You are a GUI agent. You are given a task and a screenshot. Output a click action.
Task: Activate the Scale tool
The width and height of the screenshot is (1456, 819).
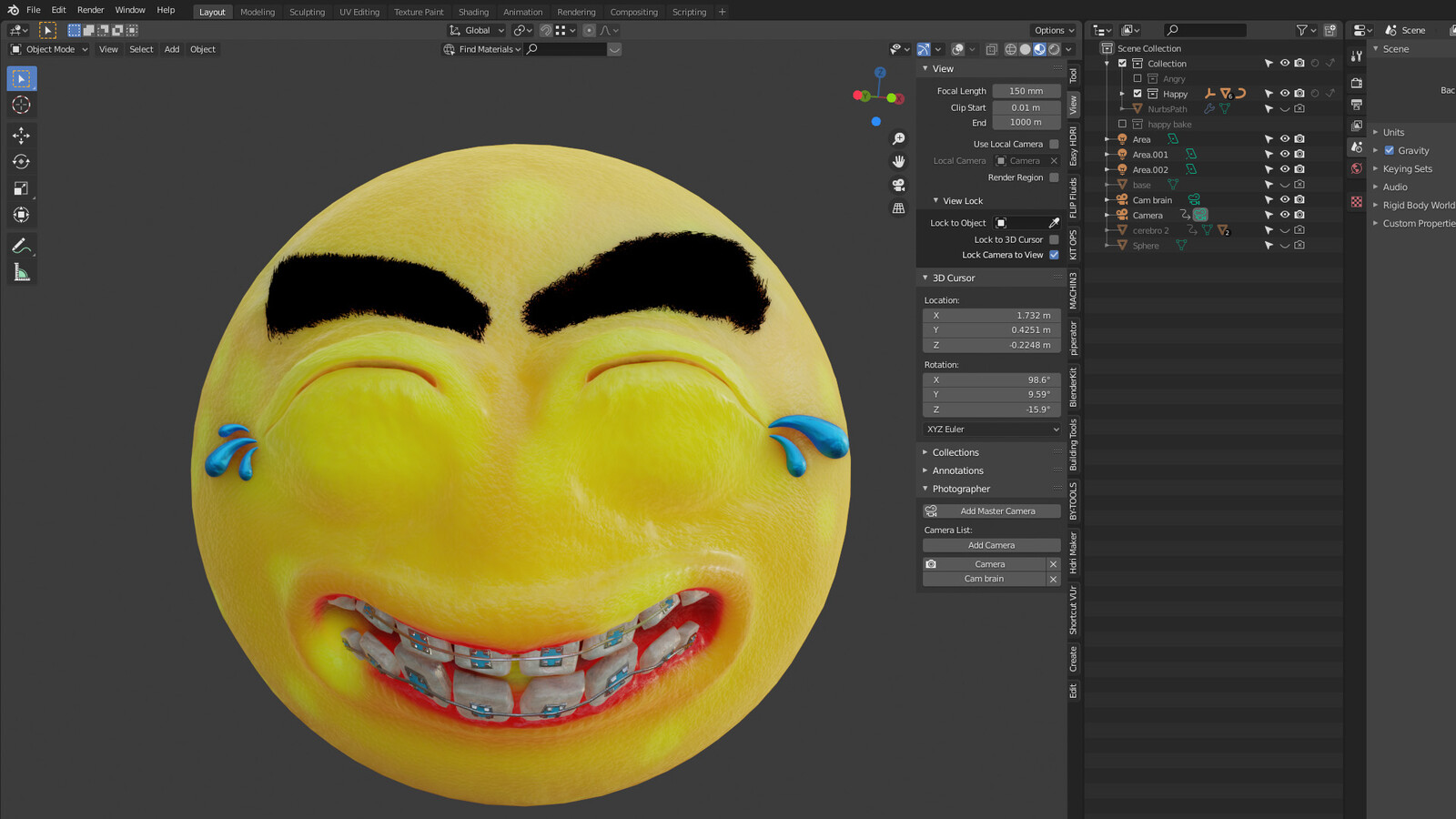(22, 188)
